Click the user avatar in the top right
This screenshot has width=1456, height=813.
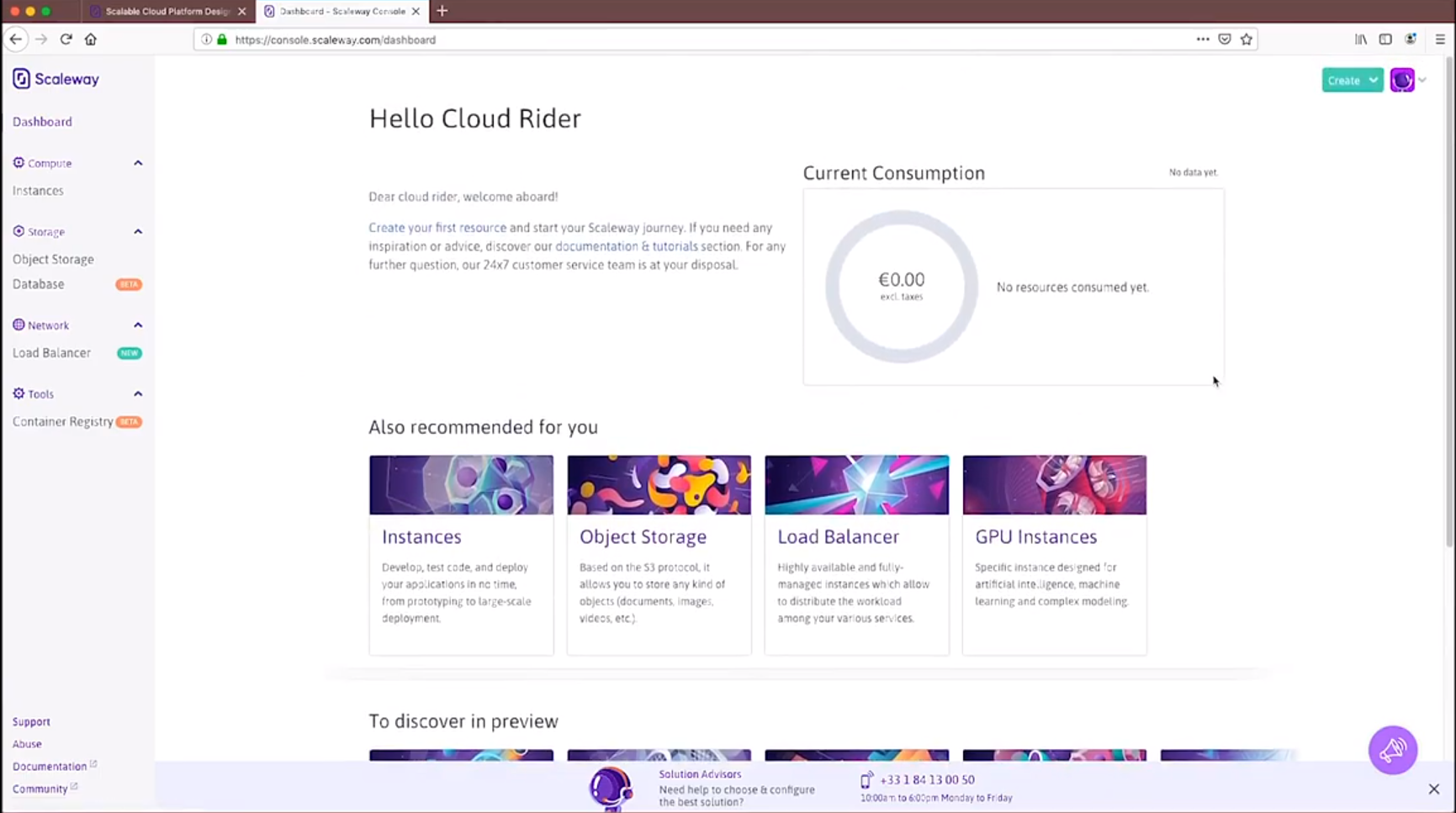click(x=1402, y=80)
